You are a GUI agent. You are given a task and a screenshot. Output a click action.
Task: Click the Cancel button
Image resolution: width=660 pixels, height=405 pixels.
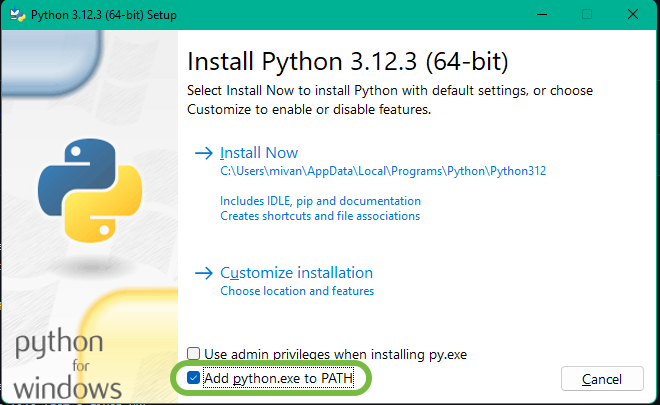pos(602,379)
